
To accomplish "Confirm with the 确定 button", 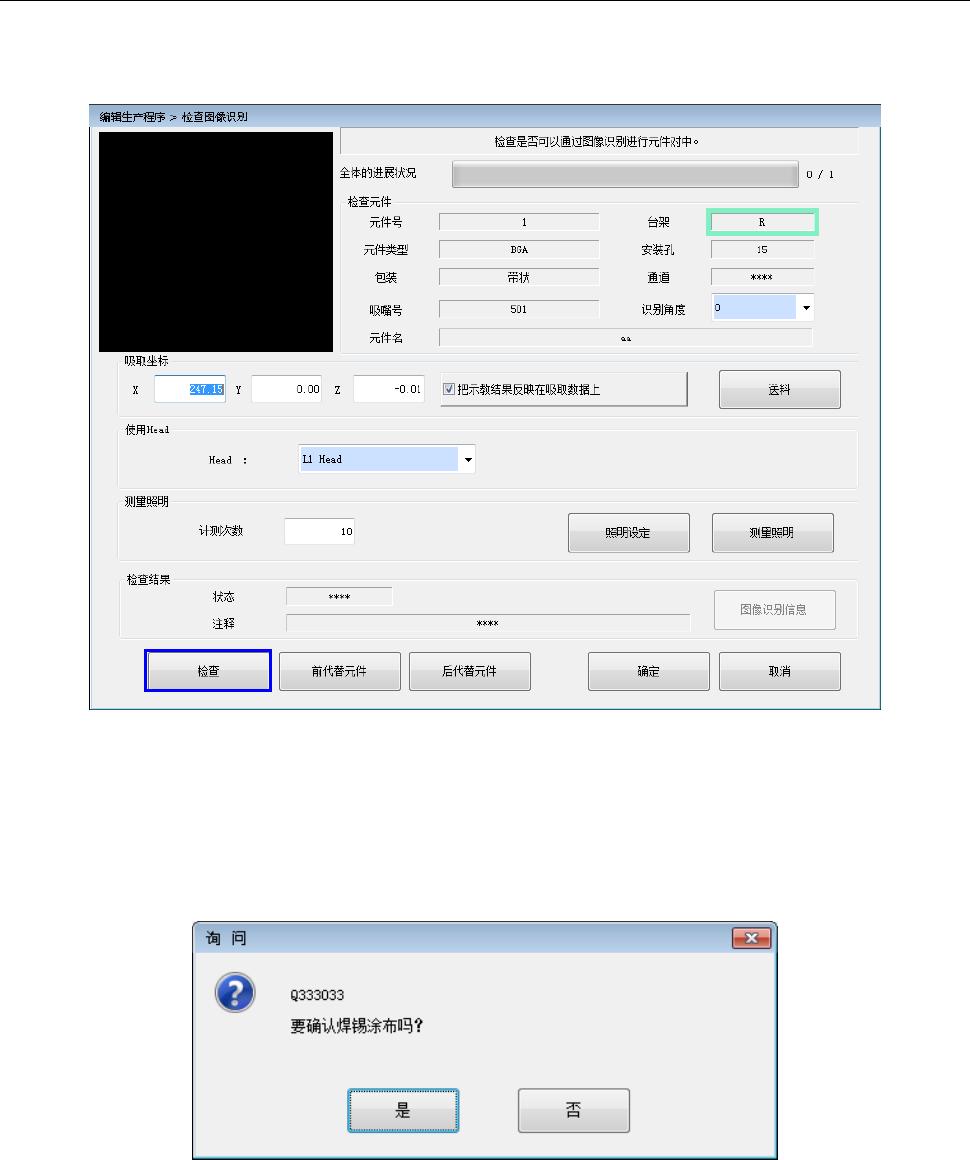I will point(649,671).
